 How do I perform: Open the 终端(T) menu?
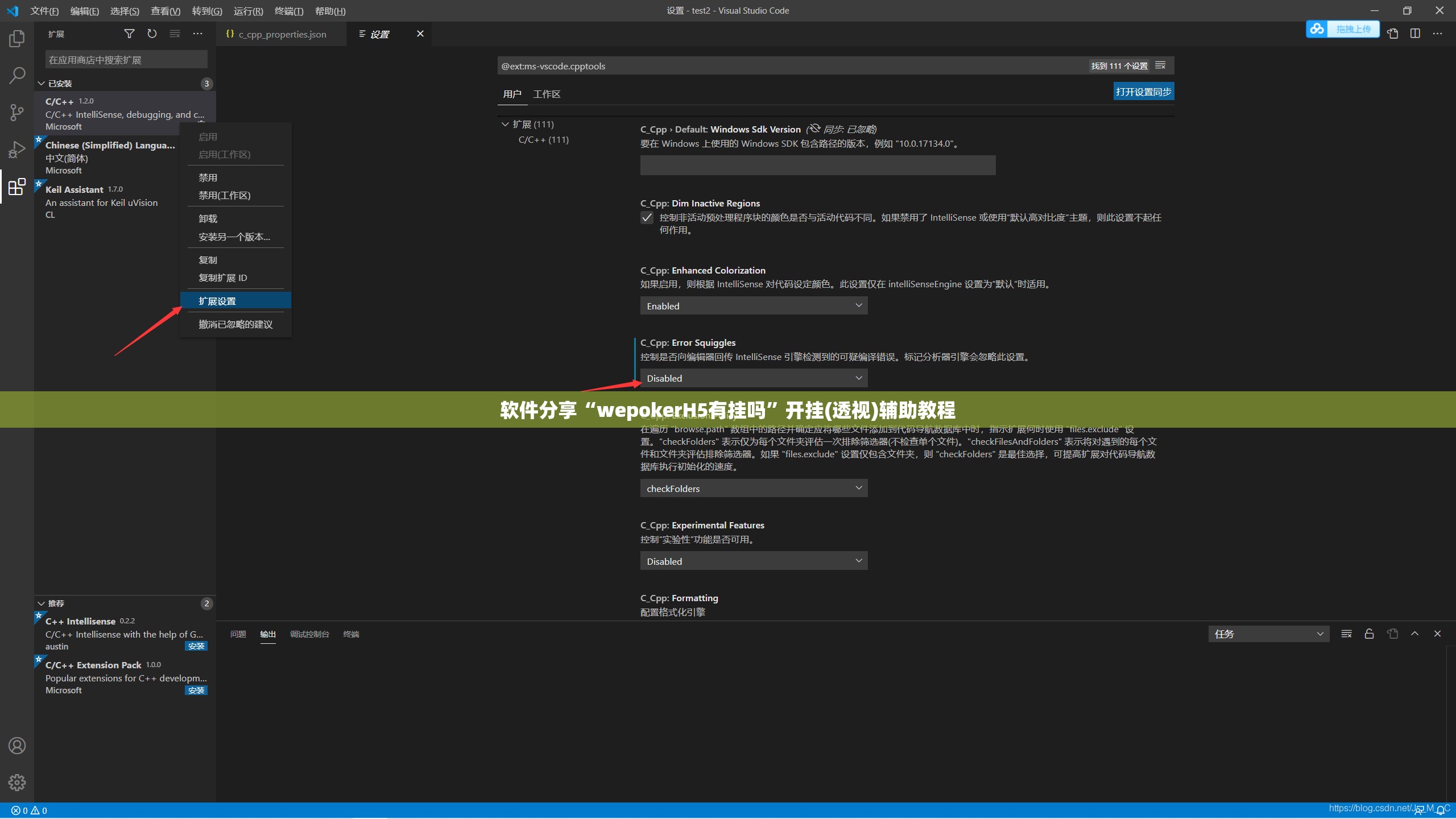(x=288, y=11)
